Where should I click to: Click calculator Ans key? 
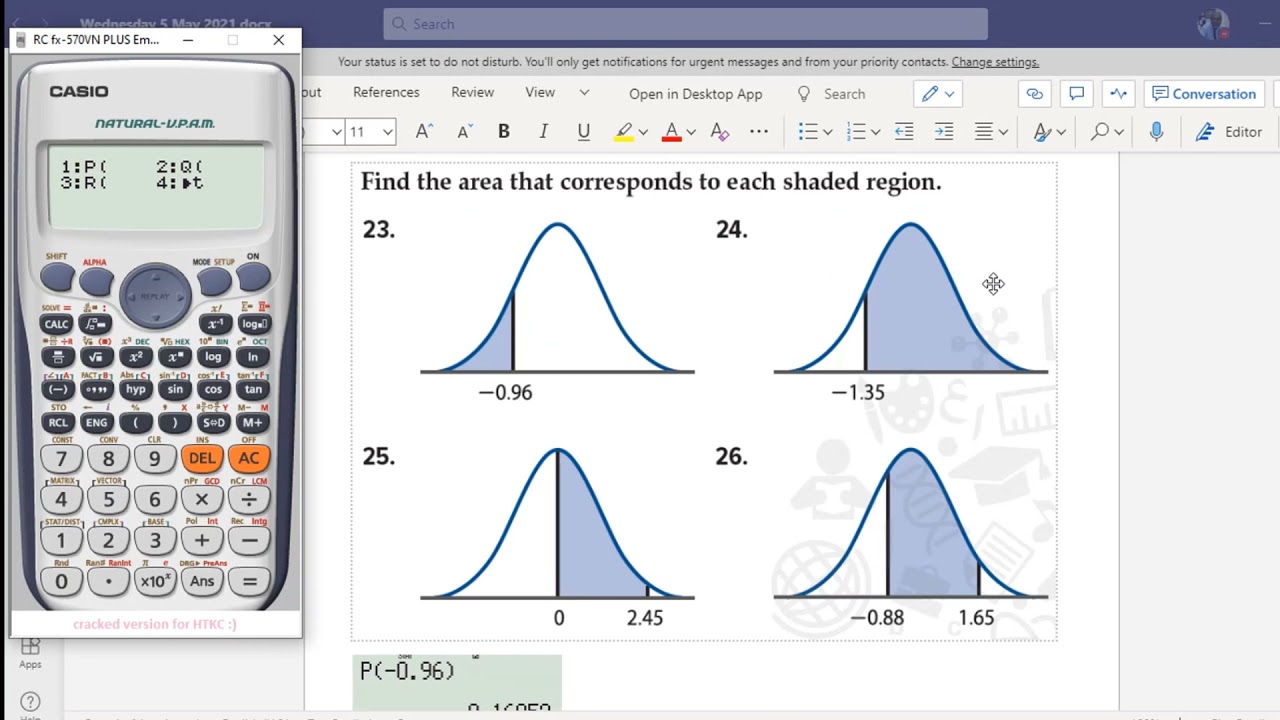201,581
